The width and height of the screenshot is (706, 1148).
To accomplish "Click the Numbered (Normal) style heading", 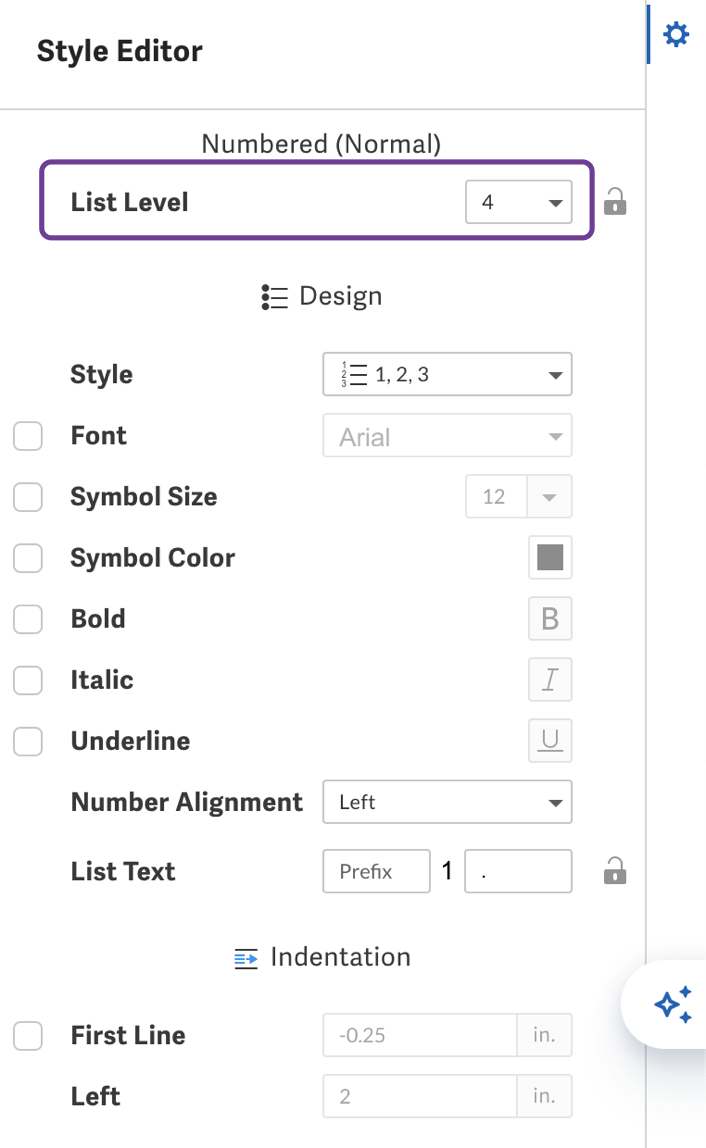I will coord(321,144).
